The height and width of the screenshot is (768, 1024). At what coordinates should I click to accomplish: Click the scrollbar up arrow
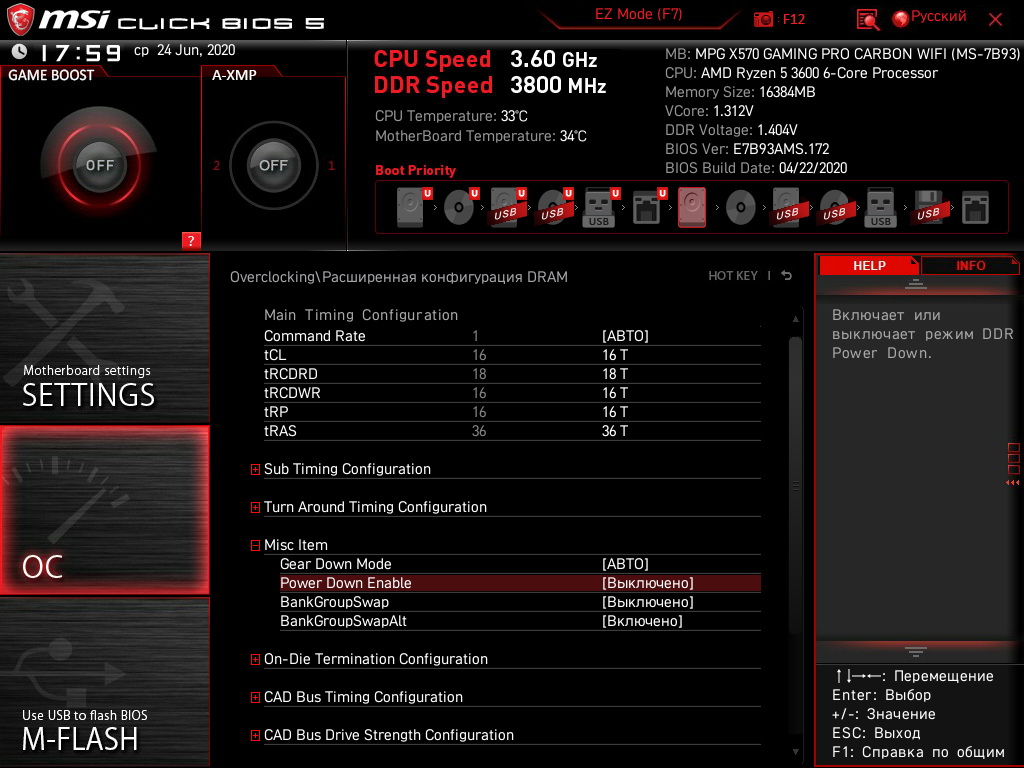coord(795,319)
